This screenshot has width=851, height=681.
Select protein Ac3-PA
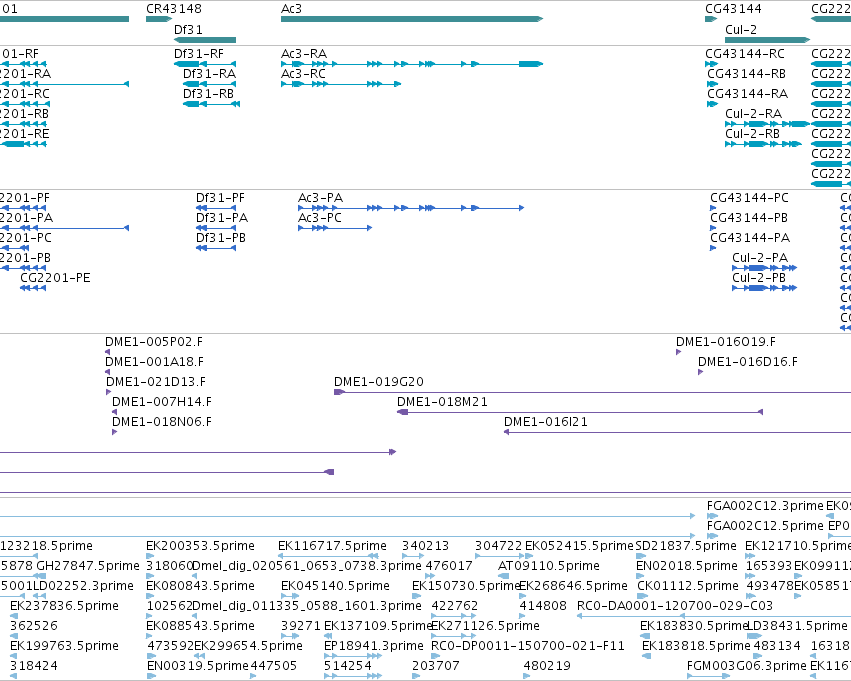pos(411,208)
